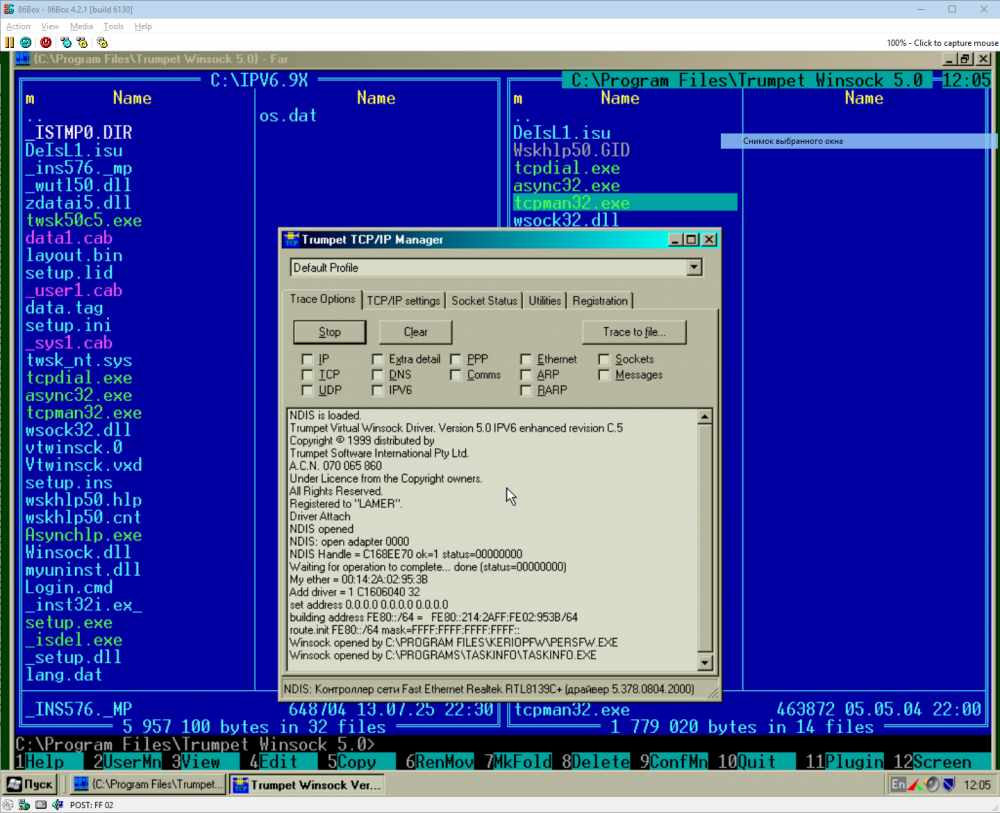Enable the IPV6 trace checkbox
The height and width of the screenshot is (813, 1000).
pyautogui.click(x=378, y=391)
